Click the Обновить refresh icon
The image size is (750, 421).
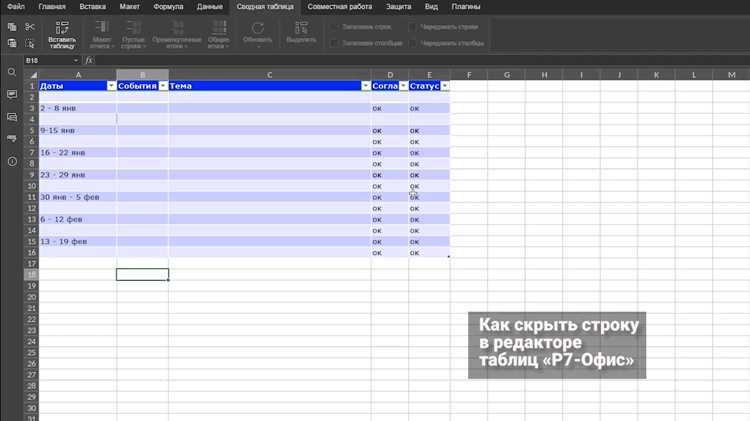pos(258,29)
